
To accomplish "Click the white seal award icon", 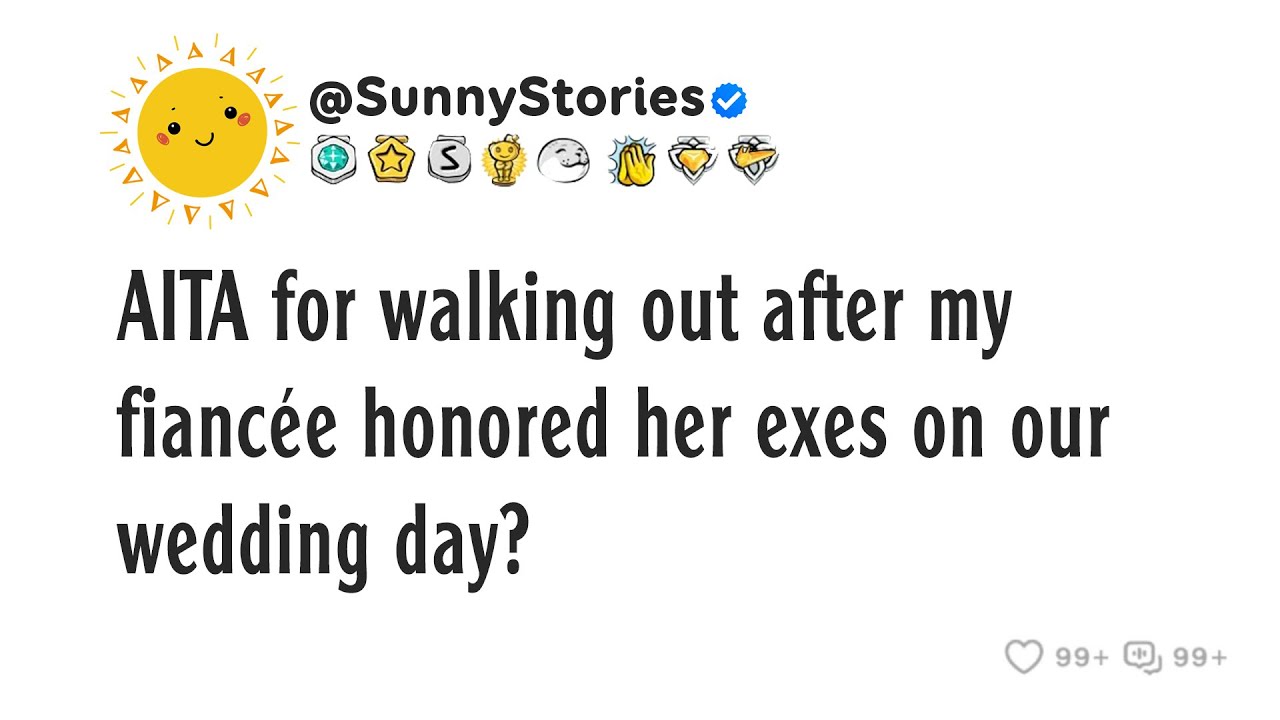I will point(564,160).
